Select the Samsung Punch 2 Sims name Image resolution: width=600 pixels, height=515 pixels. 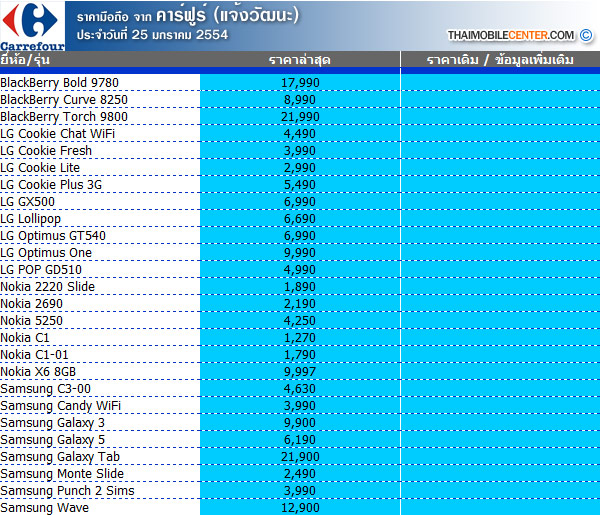point(67,491)
